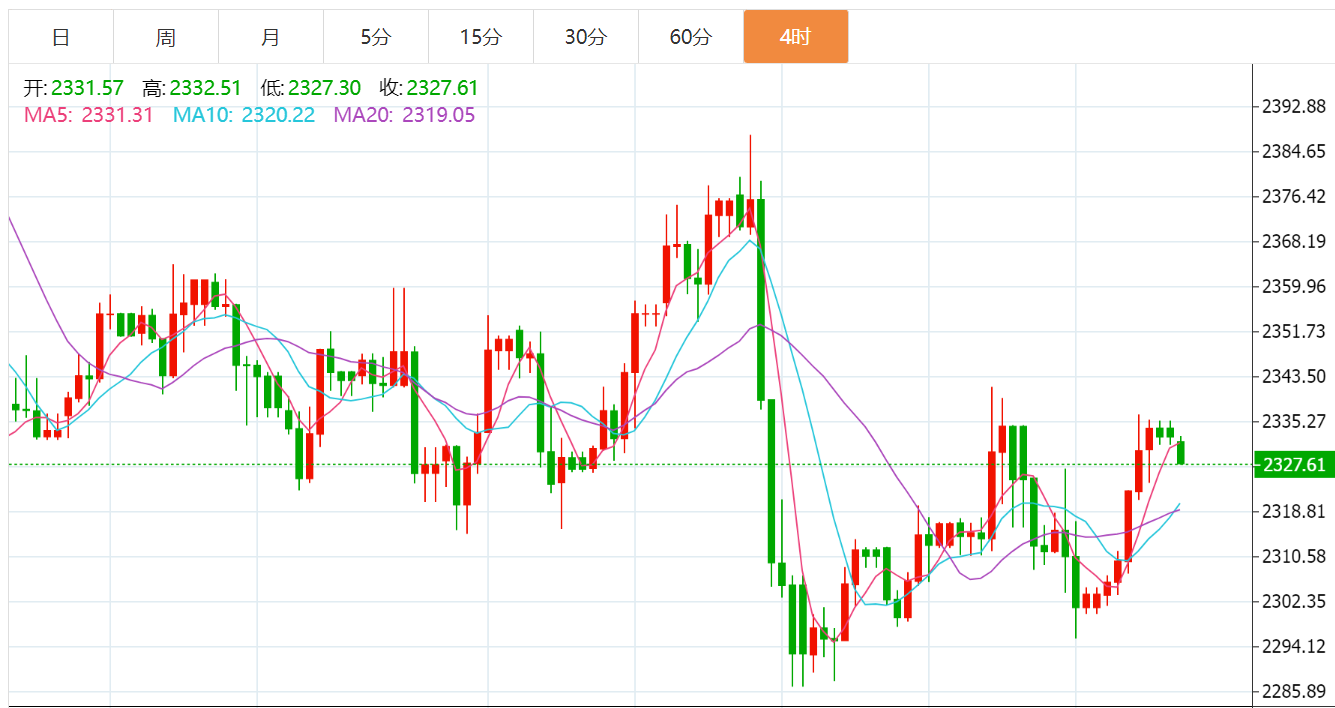Screen dimensions: 1335x708
Task: Click the 收 close price value
Action: tap(443, 88)
